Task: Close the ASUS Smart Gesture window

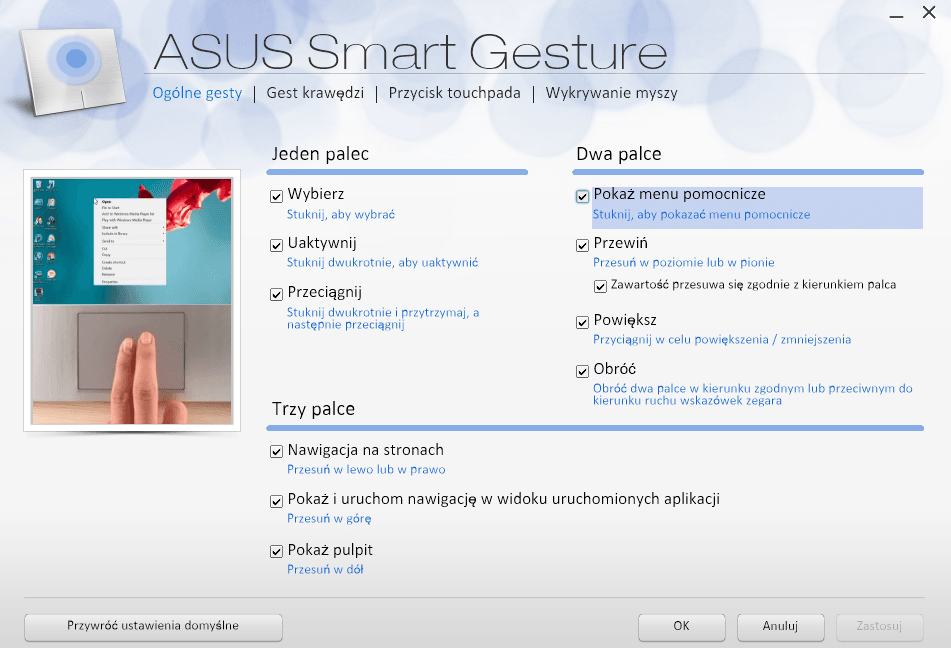Action: tap(929, 12)
